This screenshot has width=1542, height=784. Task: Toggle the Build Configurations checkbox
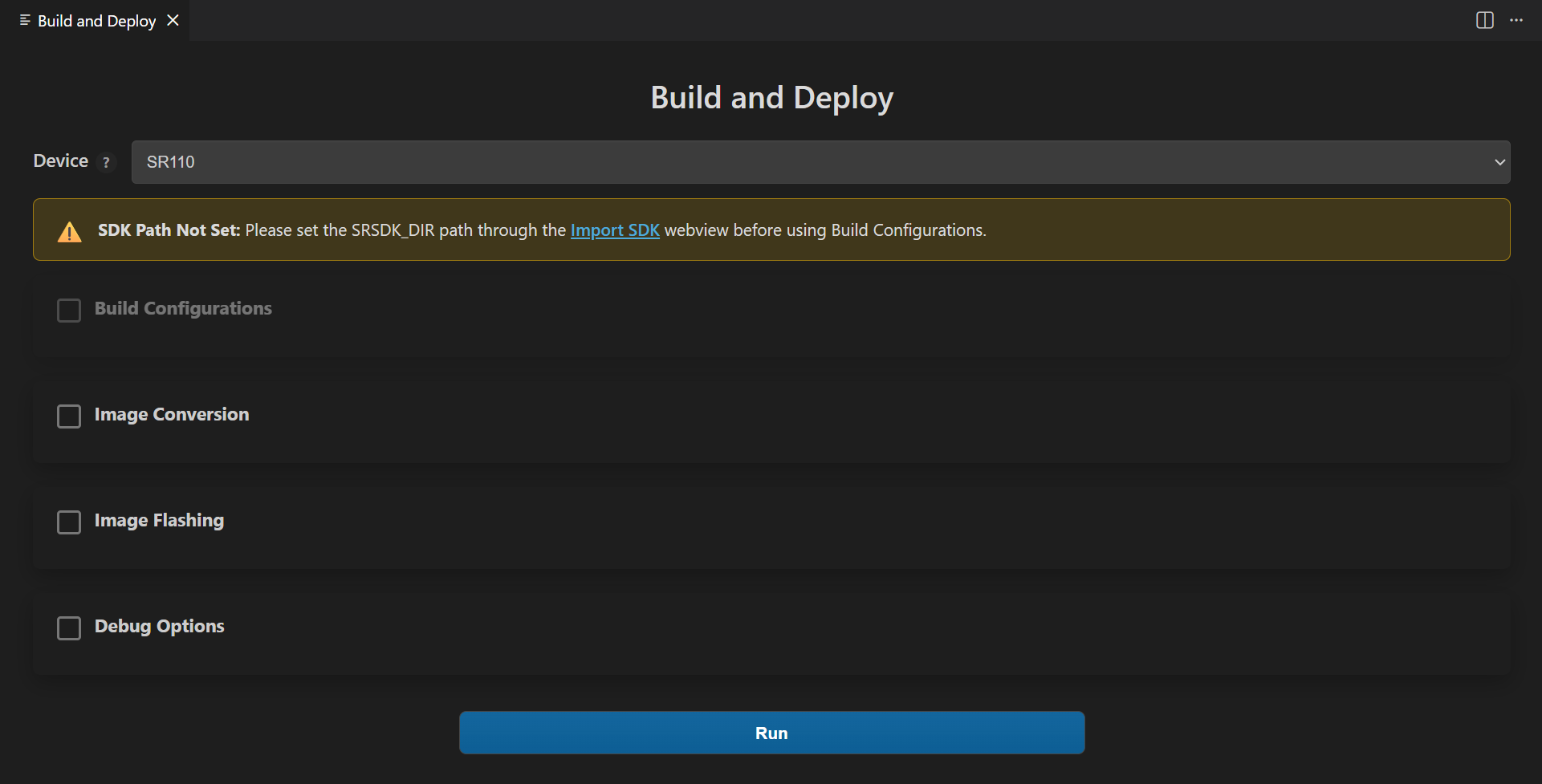69,311
